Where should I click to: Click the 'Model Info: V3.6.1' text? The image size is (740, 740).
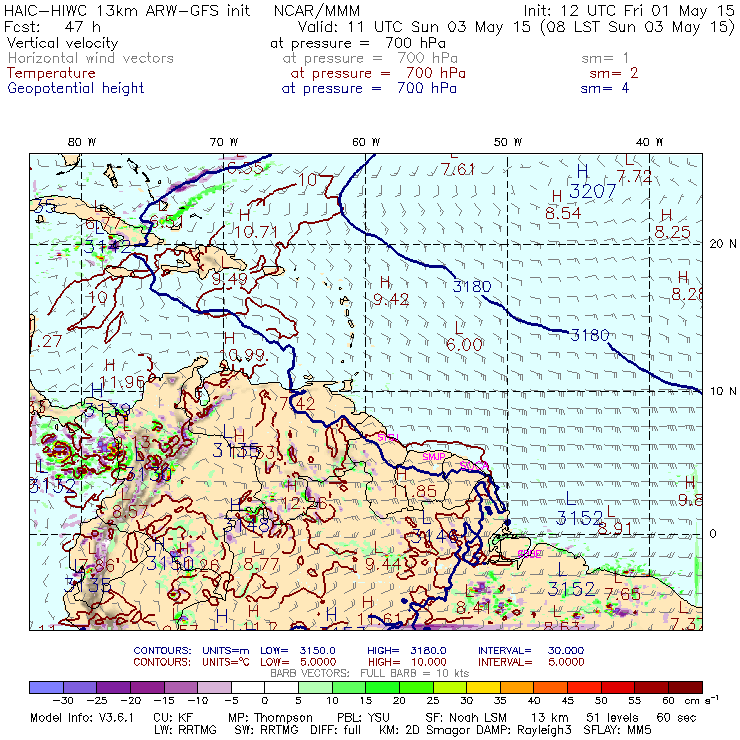tap(82, 718)
